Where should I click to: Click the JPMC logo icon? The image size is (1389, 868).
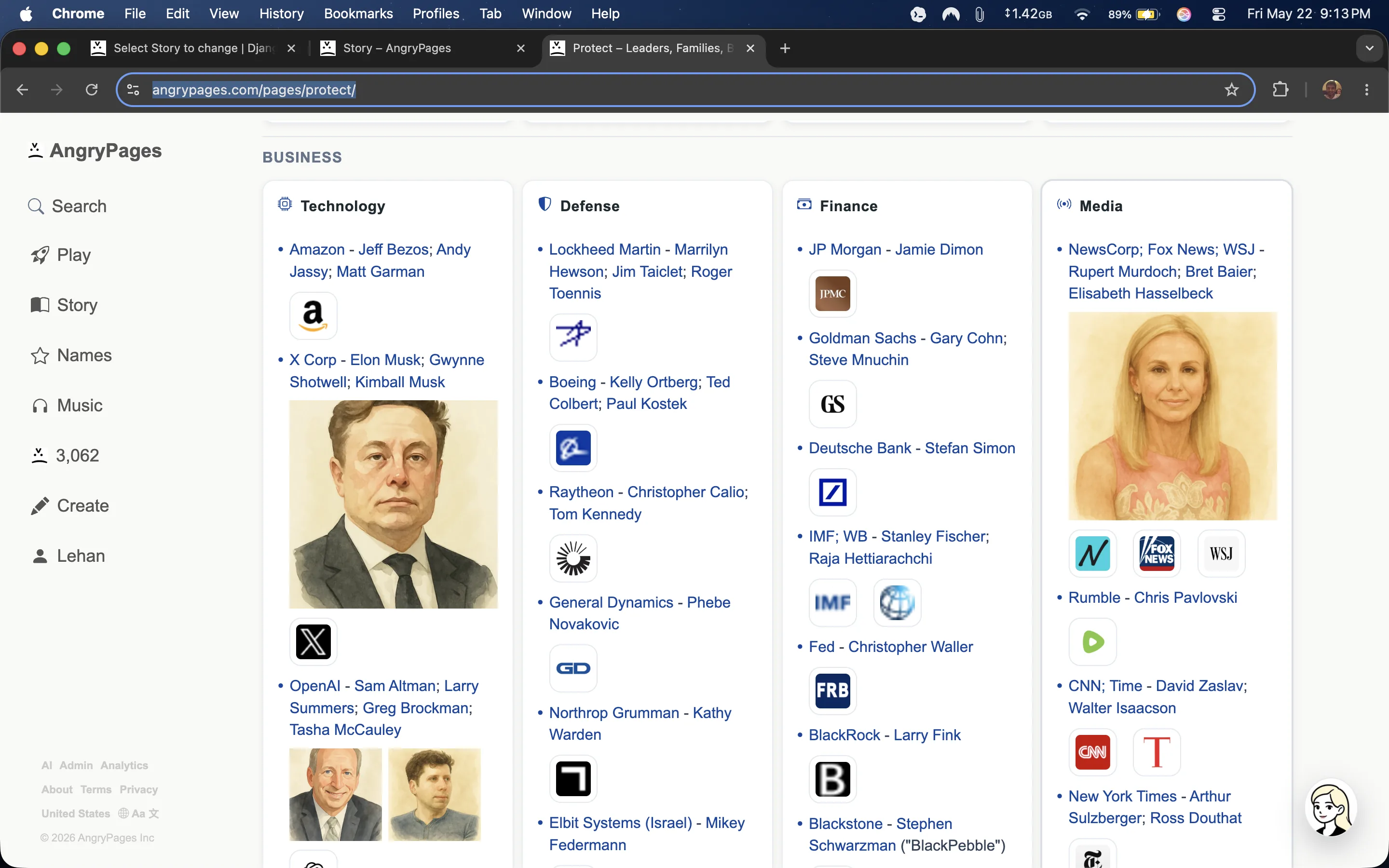(x=832, y=294)
